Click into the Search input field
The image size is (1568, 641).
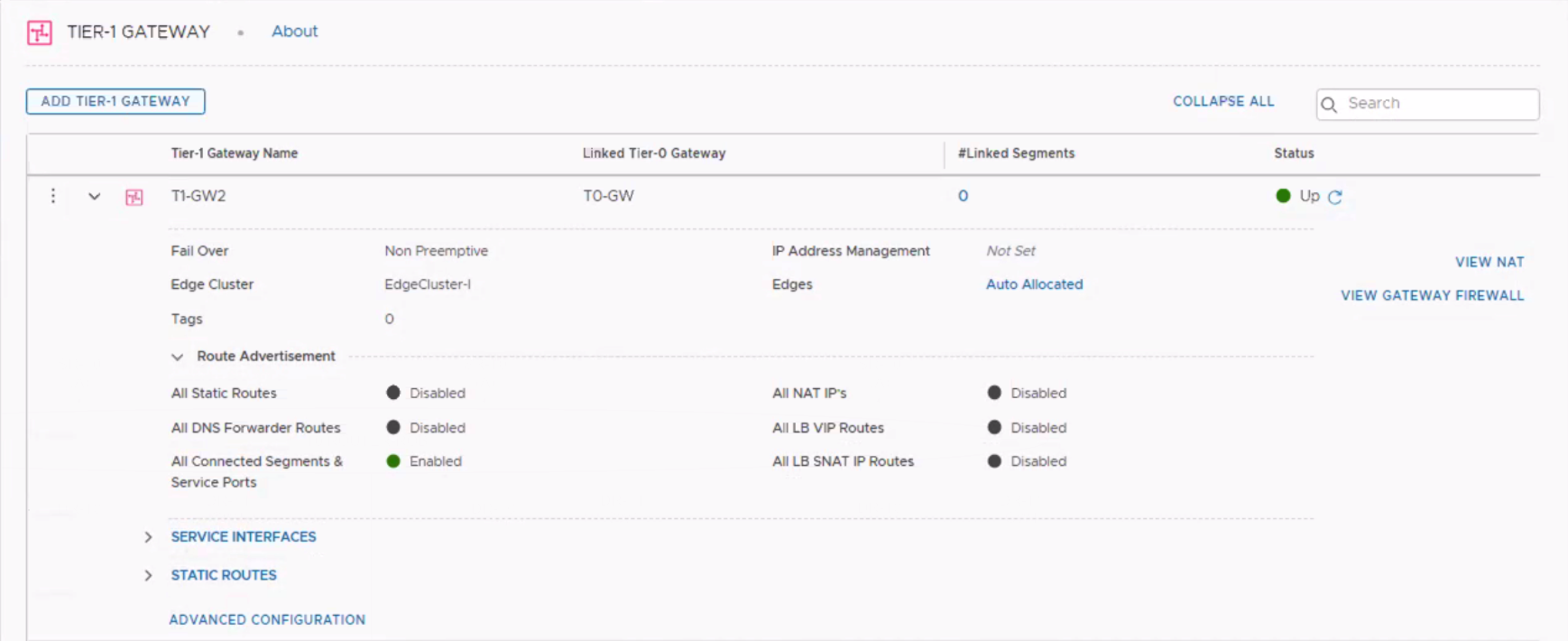tap(1437, 104)
